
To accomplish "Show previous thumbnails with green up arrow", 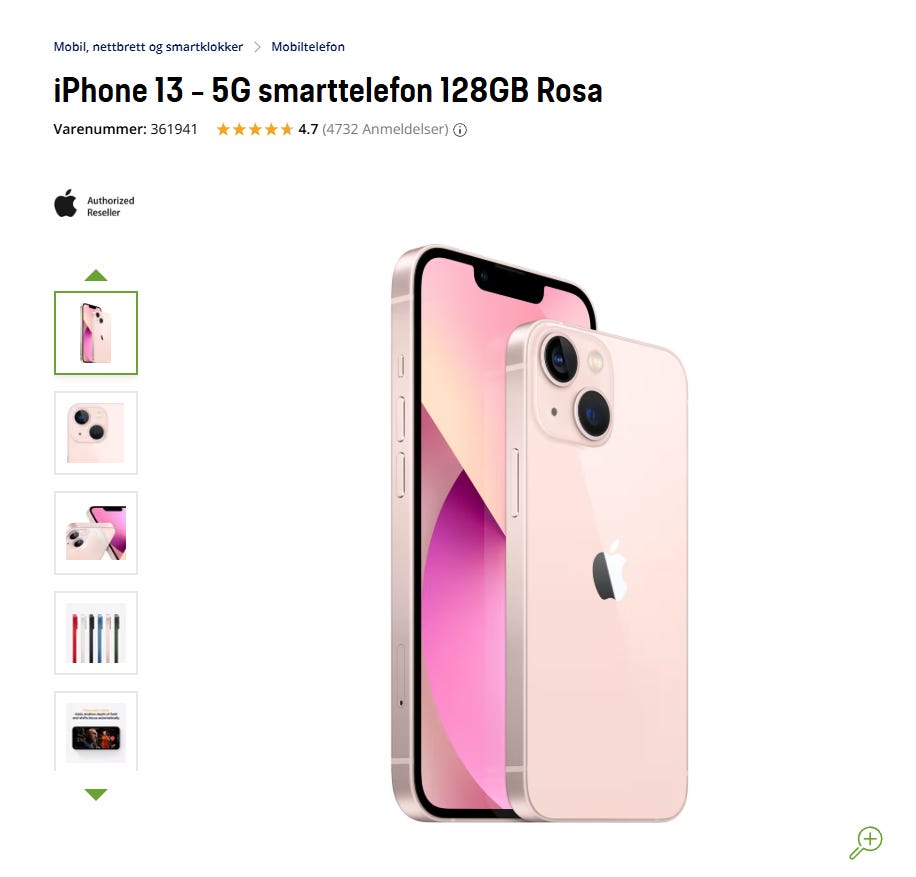I will (x=96, y=275).
